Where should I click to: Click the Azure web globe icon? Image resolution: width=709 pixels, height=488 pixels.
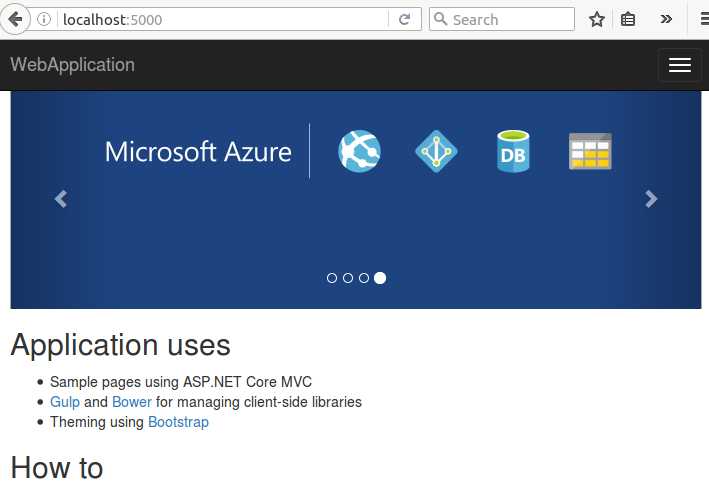point(359,151)
